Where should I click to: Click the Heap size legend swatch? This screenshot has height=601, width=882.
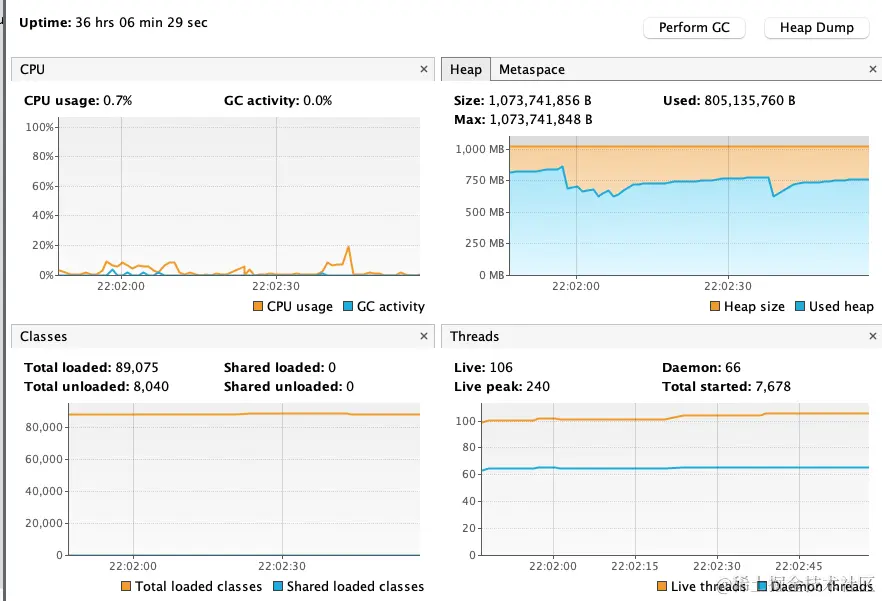715,307
